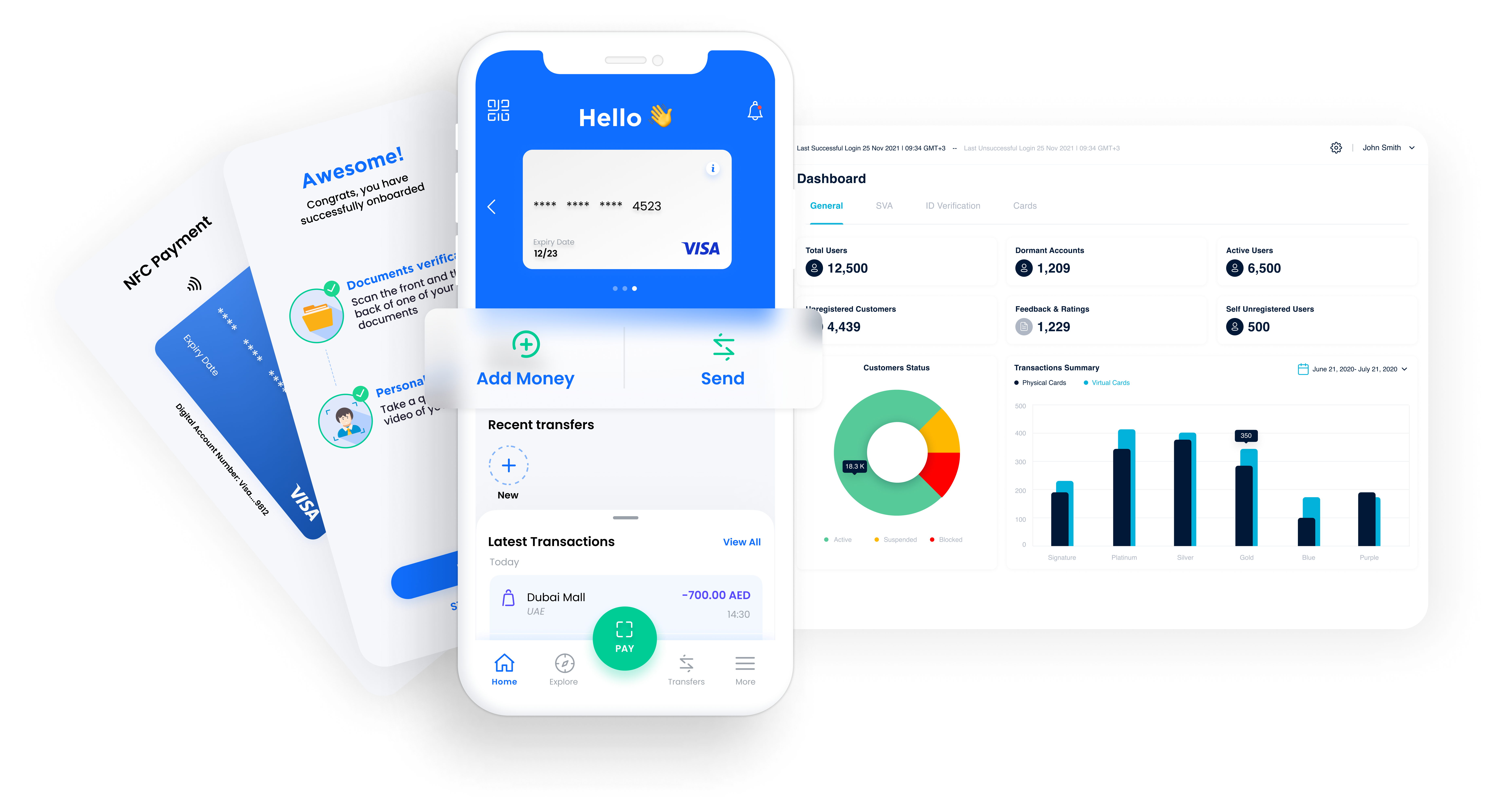1495x812 pixels.
Task: Expand the card navigation chevron left
Action: (x=492, y=206)
